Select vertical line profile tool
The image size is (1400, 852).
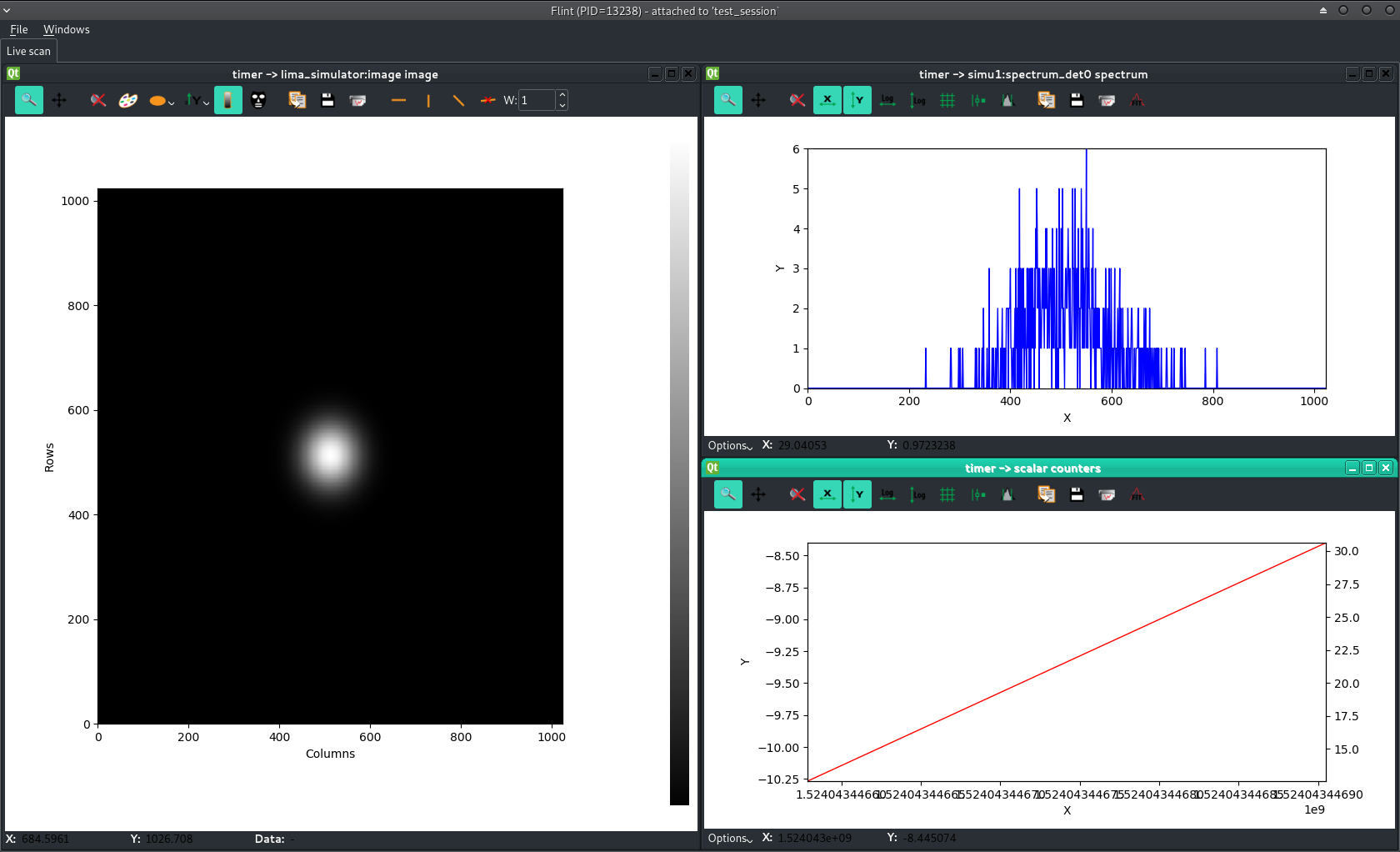pos(428,100)
